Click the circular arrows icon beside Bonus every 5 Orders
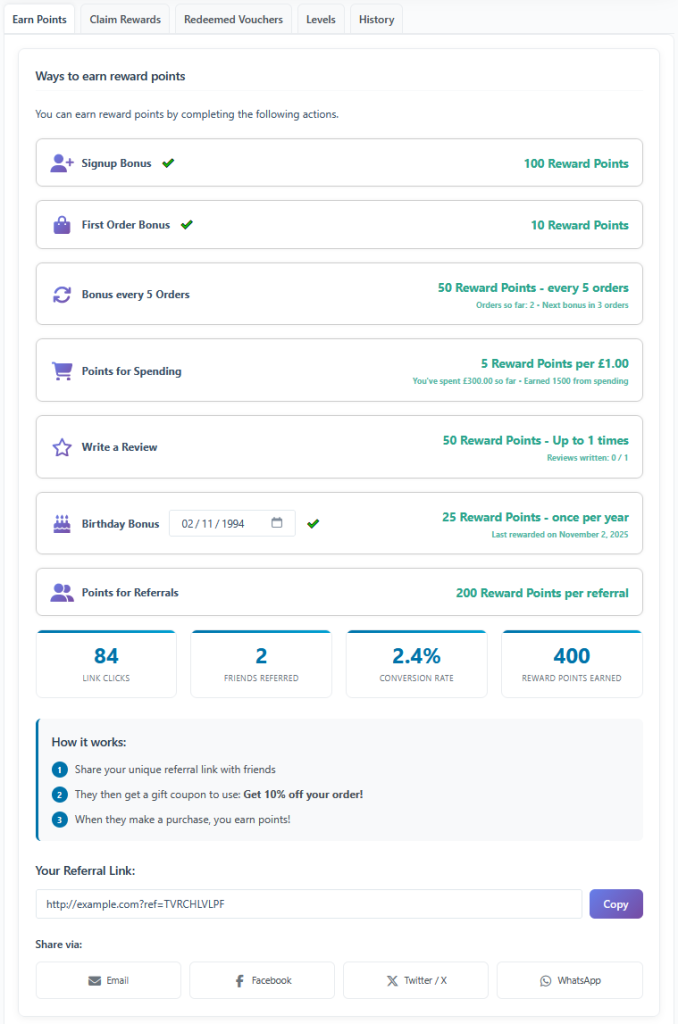This screenshot has width=678, height=1024. pyautogui.click(x=62, y=293)
